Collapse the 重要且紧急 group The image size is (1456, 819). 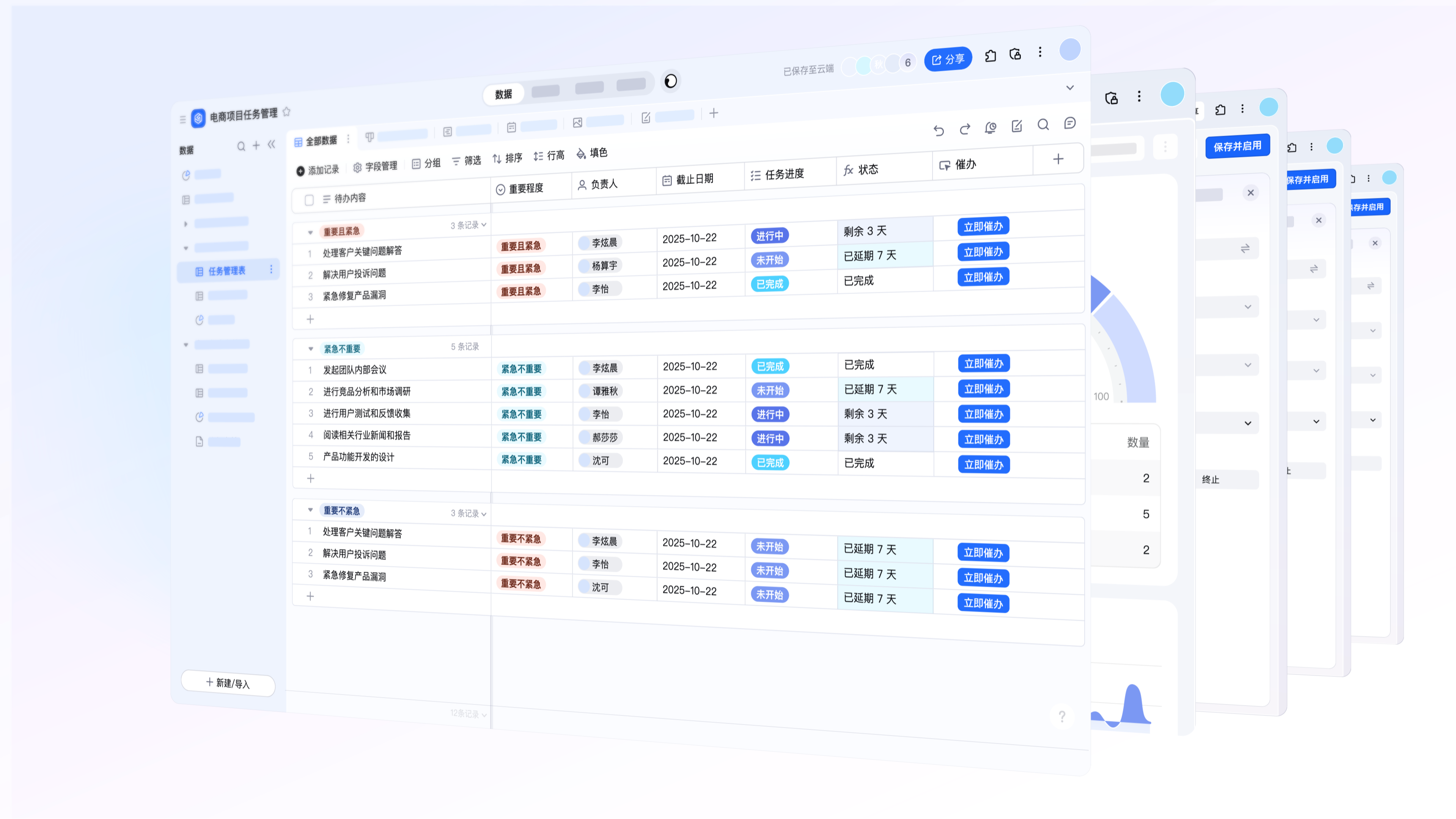(x=310, y=232)
